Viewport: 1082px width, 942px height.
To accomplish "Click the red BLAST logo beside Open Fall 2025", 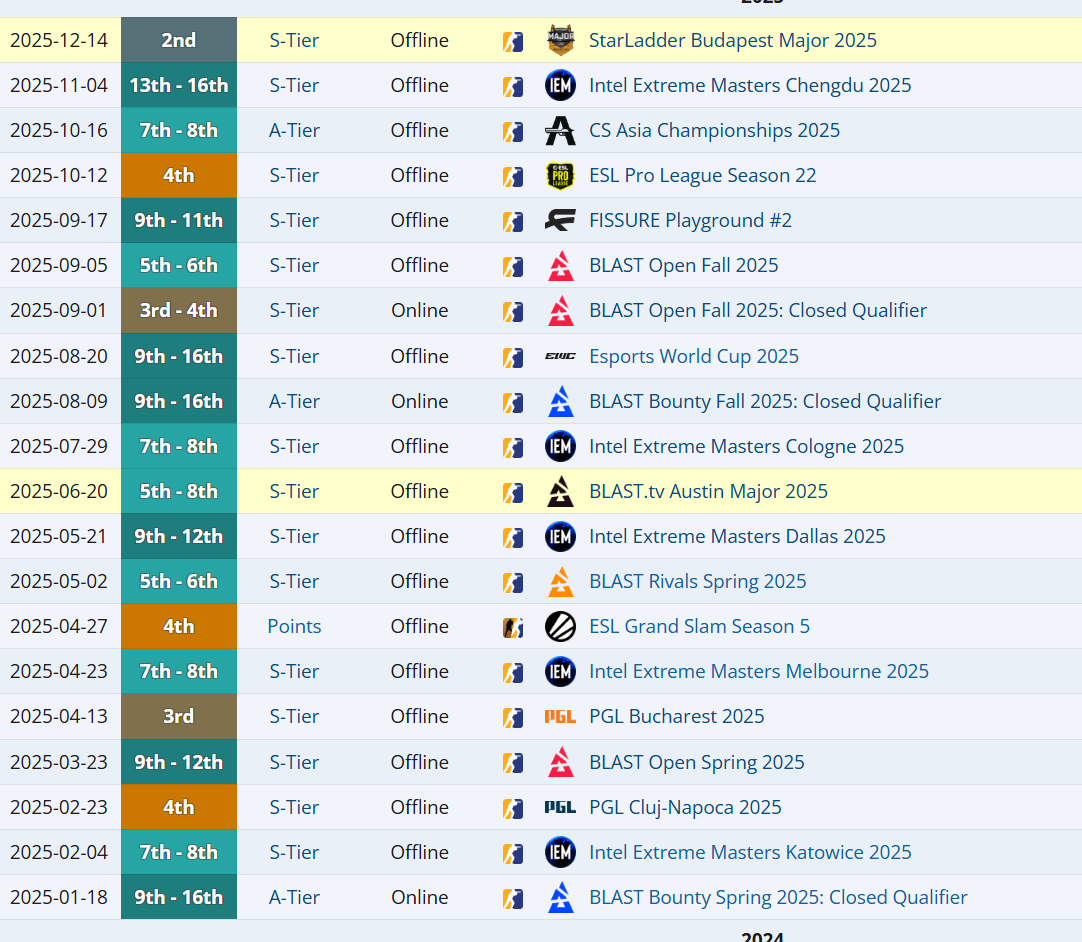I will click(x=560, y=266).
